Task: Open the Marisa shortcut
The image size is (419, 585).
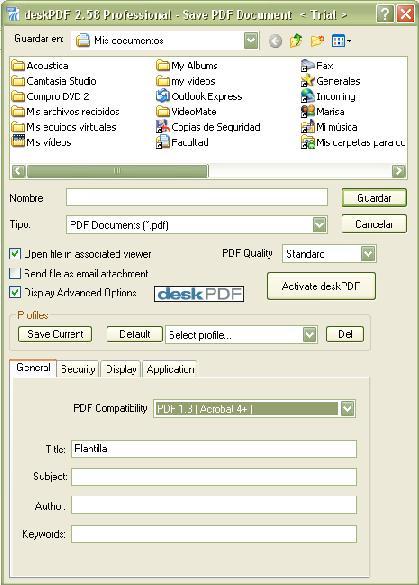Action: [322, 112]
